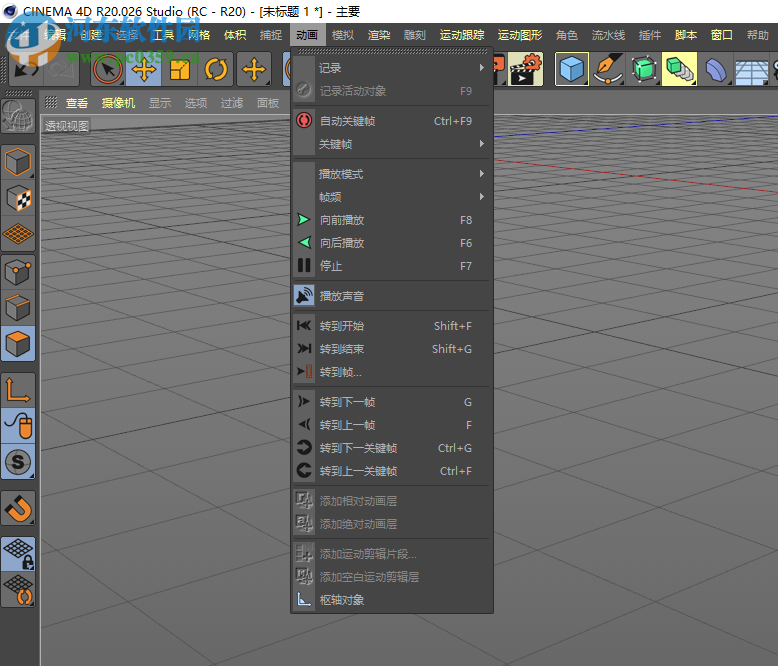Open the viewport 摄像机 menu

[118, 103]
